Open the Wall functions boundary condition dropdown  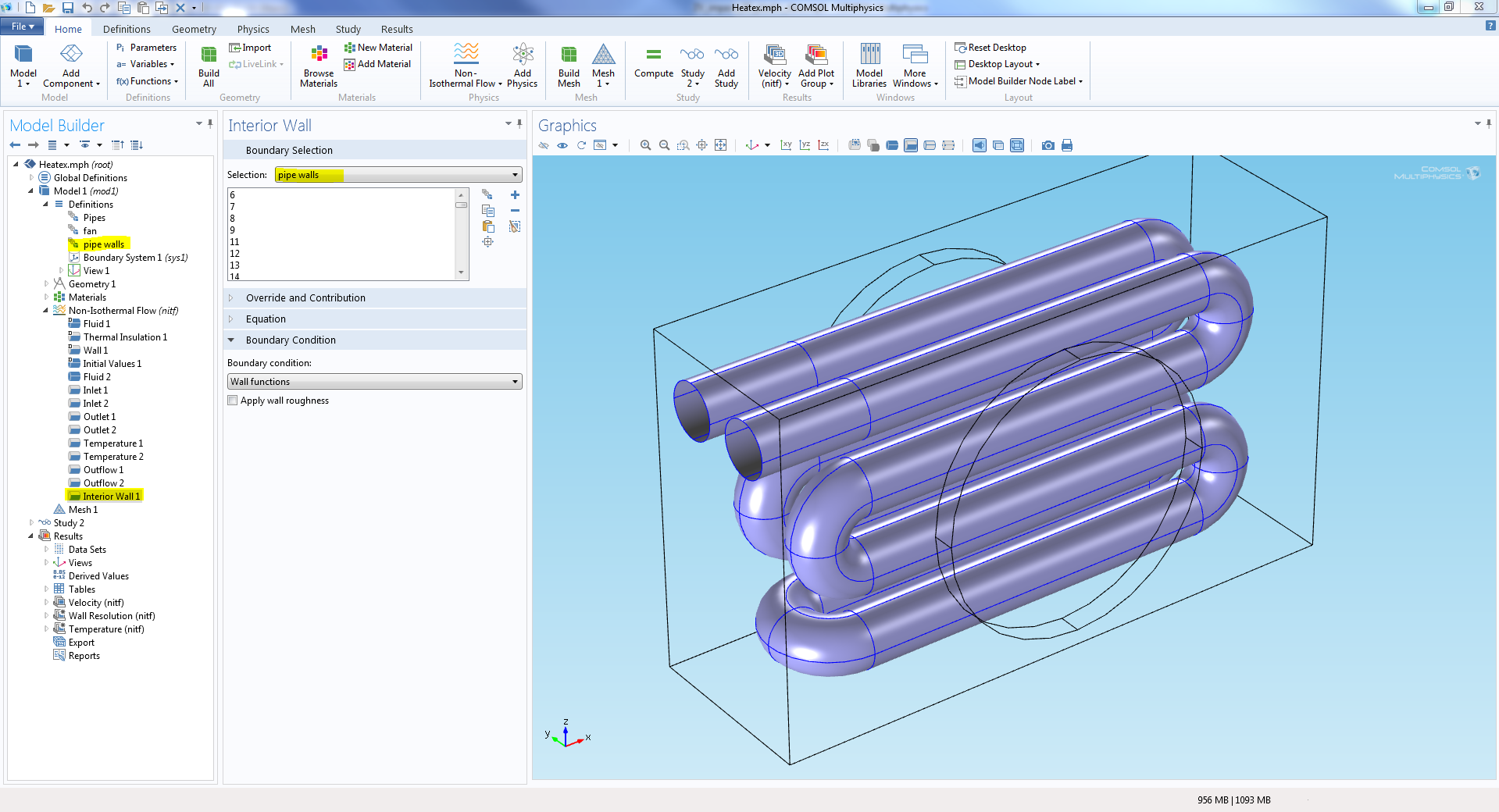point(375,382)
